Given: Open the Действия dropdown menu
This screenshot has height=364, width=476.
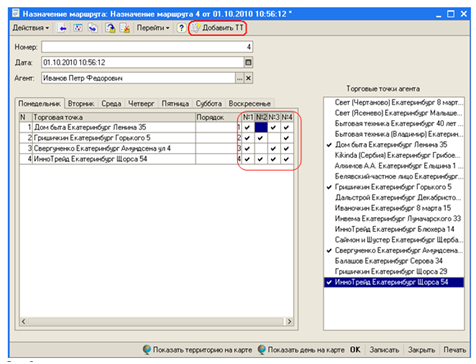Looking at the screenshot, I should [31, 28].
